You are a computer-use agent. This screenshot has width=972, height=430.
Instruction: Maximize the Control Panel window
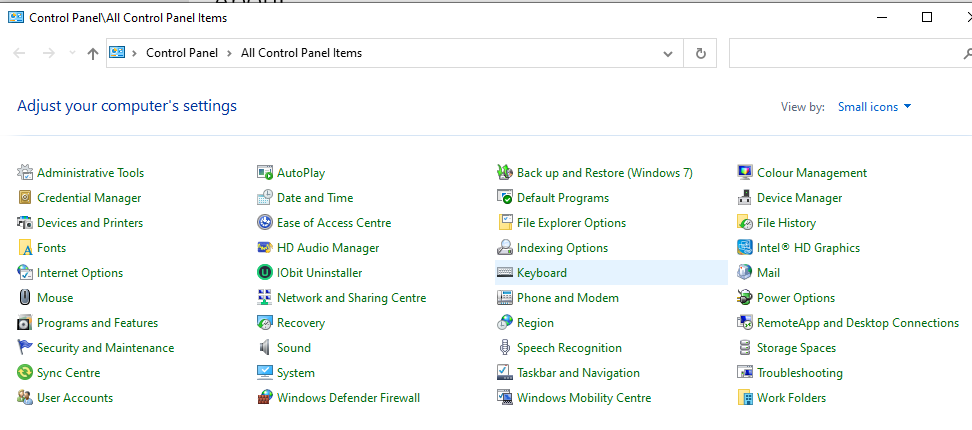(927, 17)
